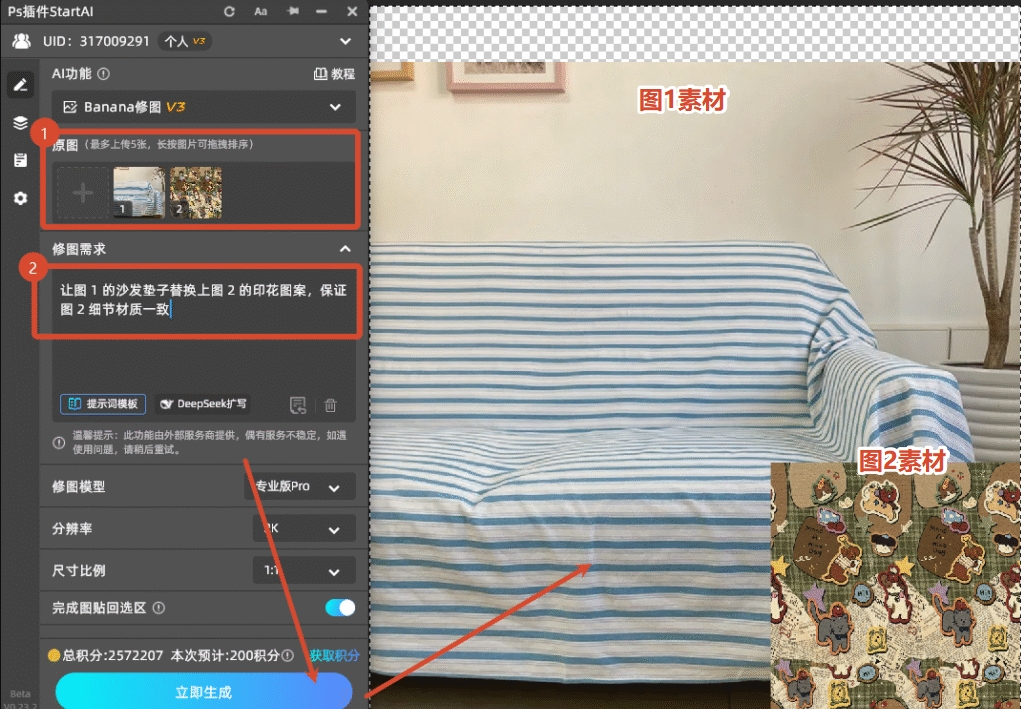Click the plus tile to add an image

[81, 192]
